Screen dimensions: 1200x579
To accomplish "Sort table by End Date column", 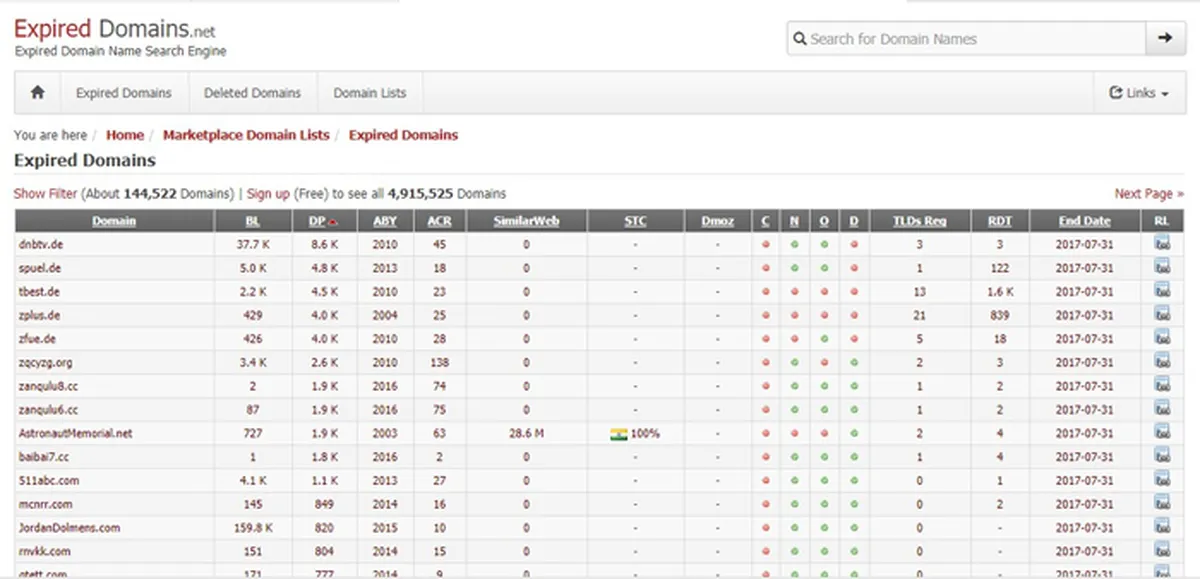I will [x=1085, y=221].
